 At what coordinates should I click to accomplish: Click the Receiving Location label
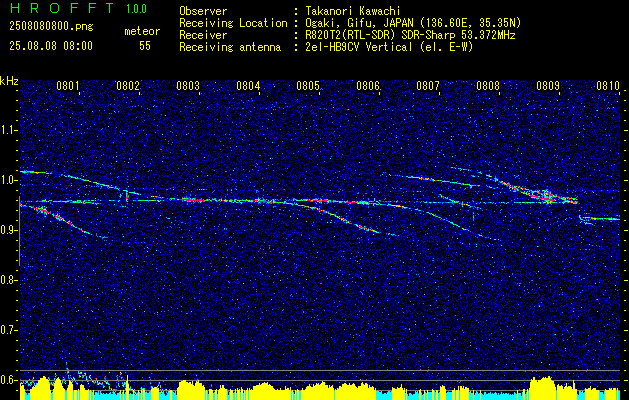click(x=233, y=23)
